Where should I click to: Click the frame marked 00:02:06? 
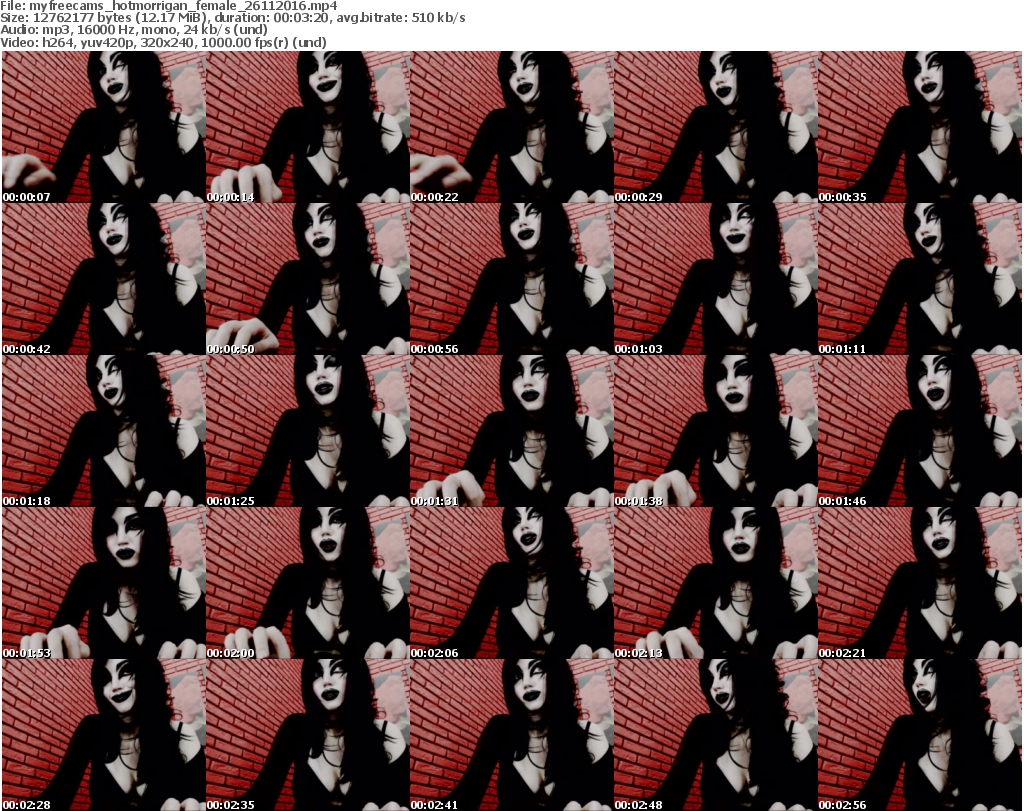point(511,583)
